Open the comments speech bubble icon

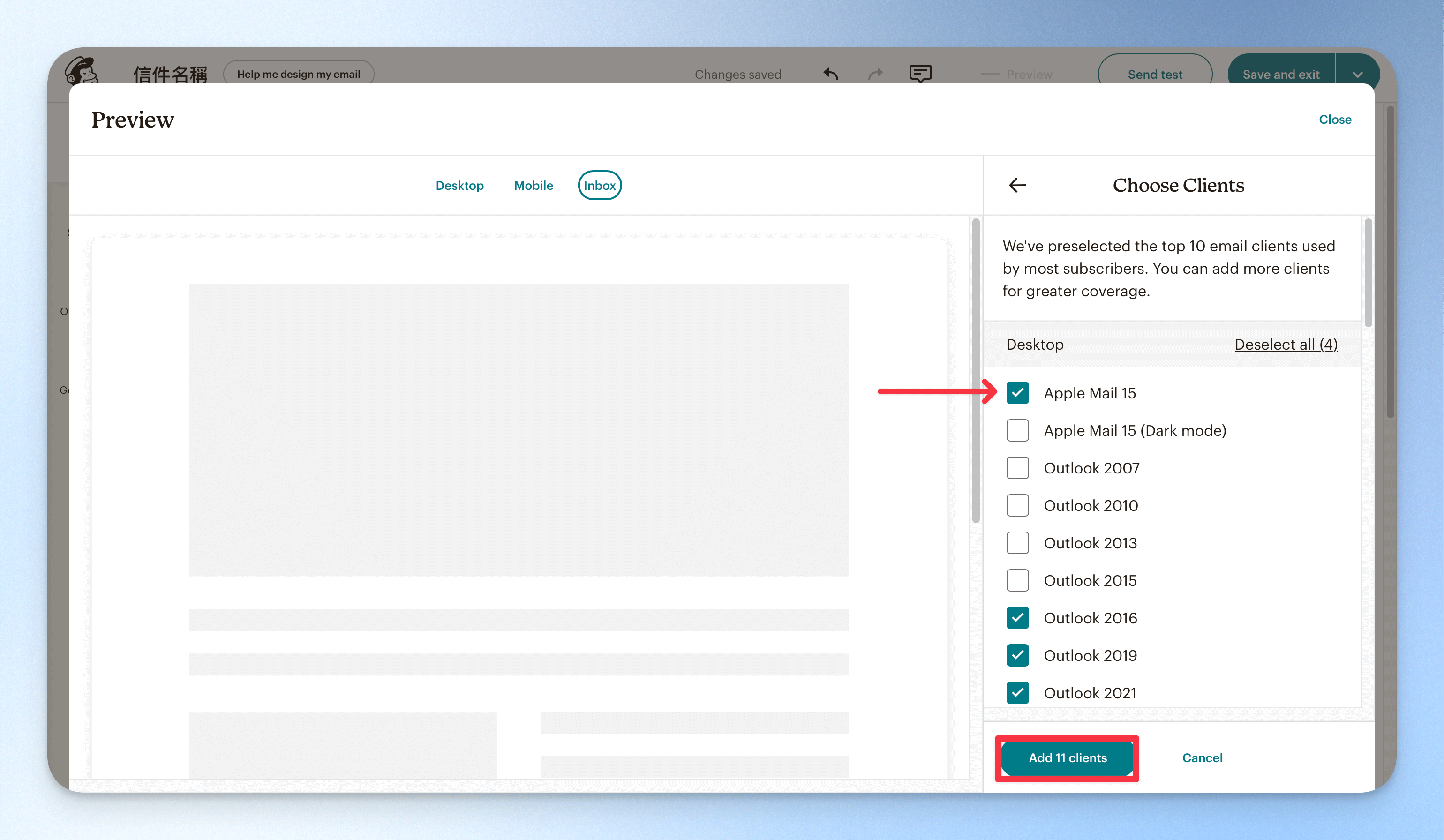tap(920, 74)
